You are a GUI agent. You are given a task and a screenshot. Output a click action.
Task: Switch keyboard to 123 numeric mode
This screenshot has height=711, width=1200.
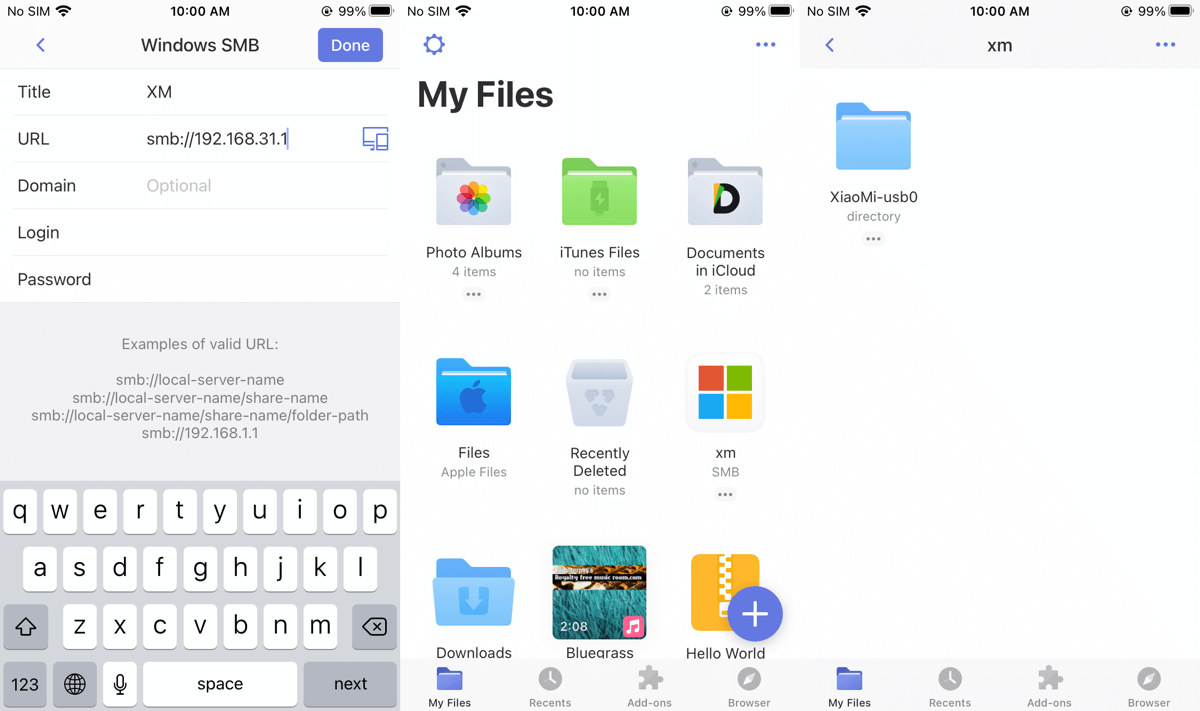[x=25, y=684]
